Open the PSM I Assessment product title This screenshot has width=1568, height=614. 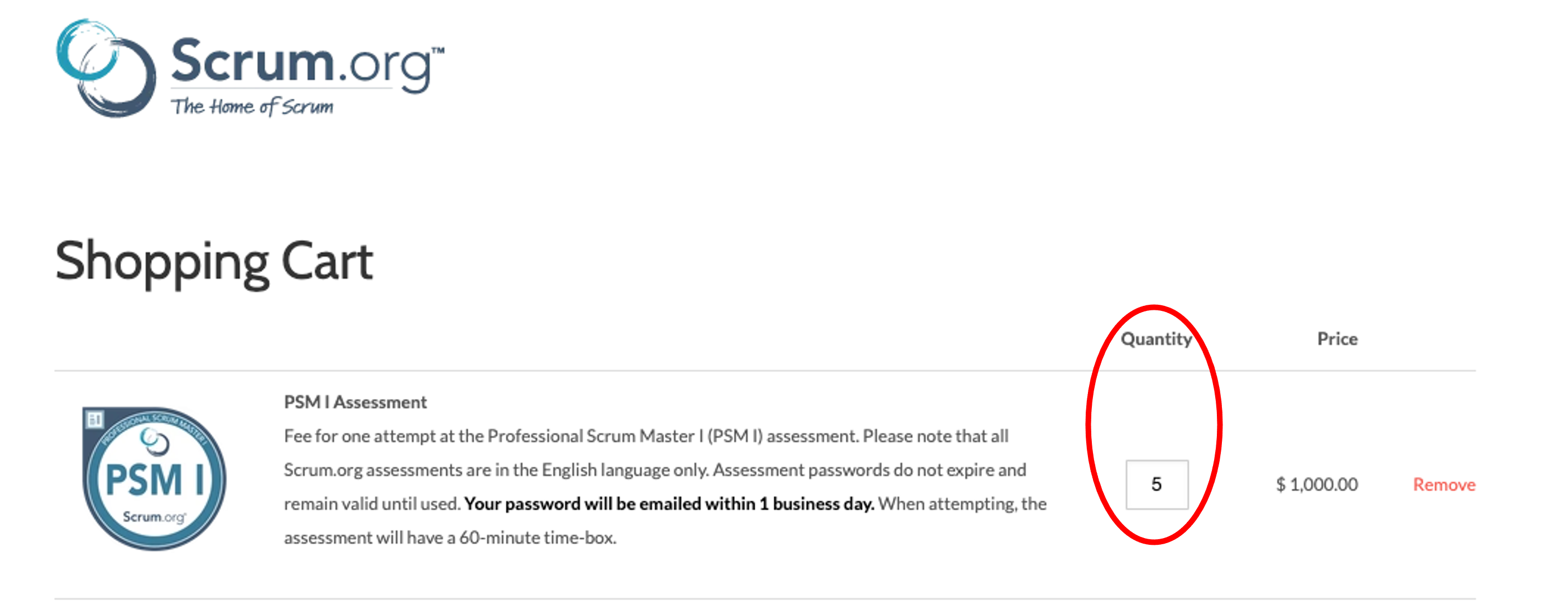355,402
